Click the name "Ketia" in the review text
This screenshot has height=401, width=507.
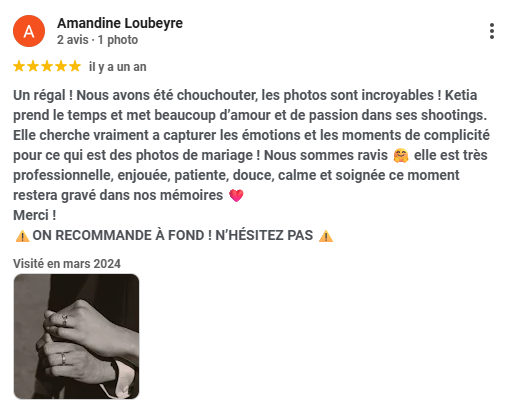461,95
